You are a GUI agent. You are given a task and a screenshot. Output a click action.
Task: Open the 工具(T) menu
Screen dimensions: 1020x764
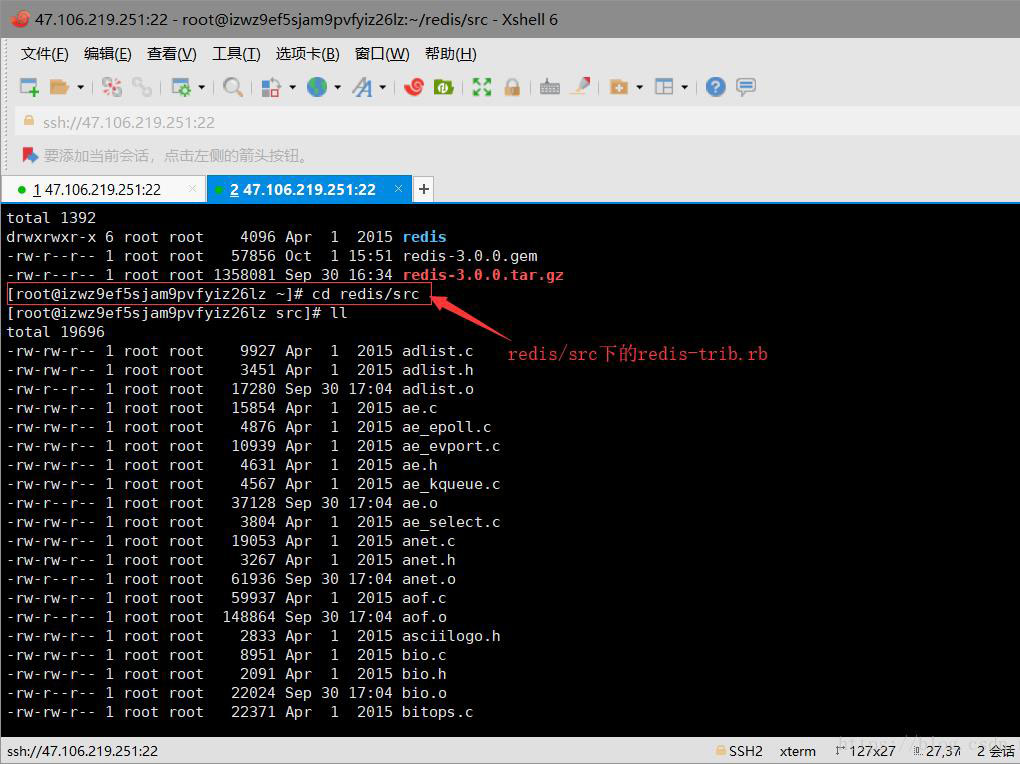[236, 54]
